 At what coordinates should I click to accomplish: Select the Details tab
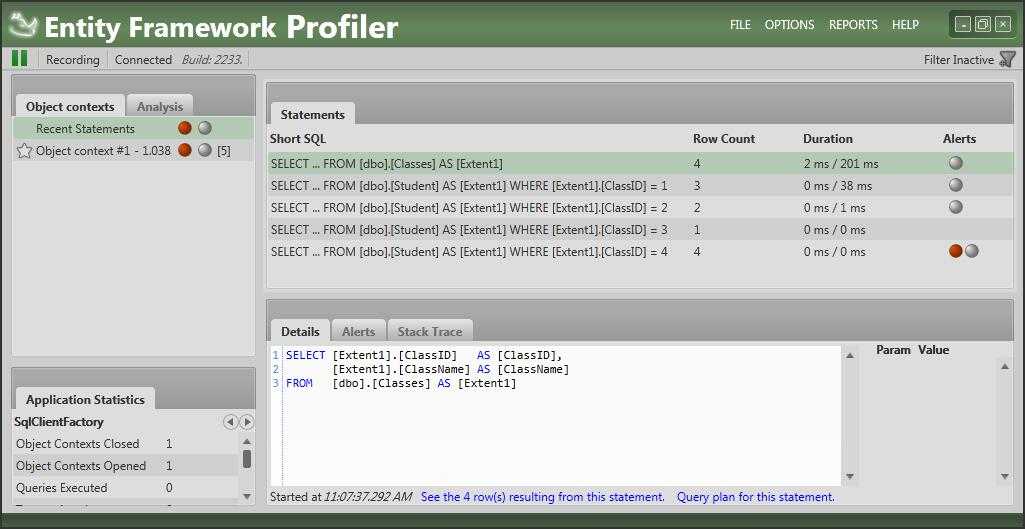(300, 332)
